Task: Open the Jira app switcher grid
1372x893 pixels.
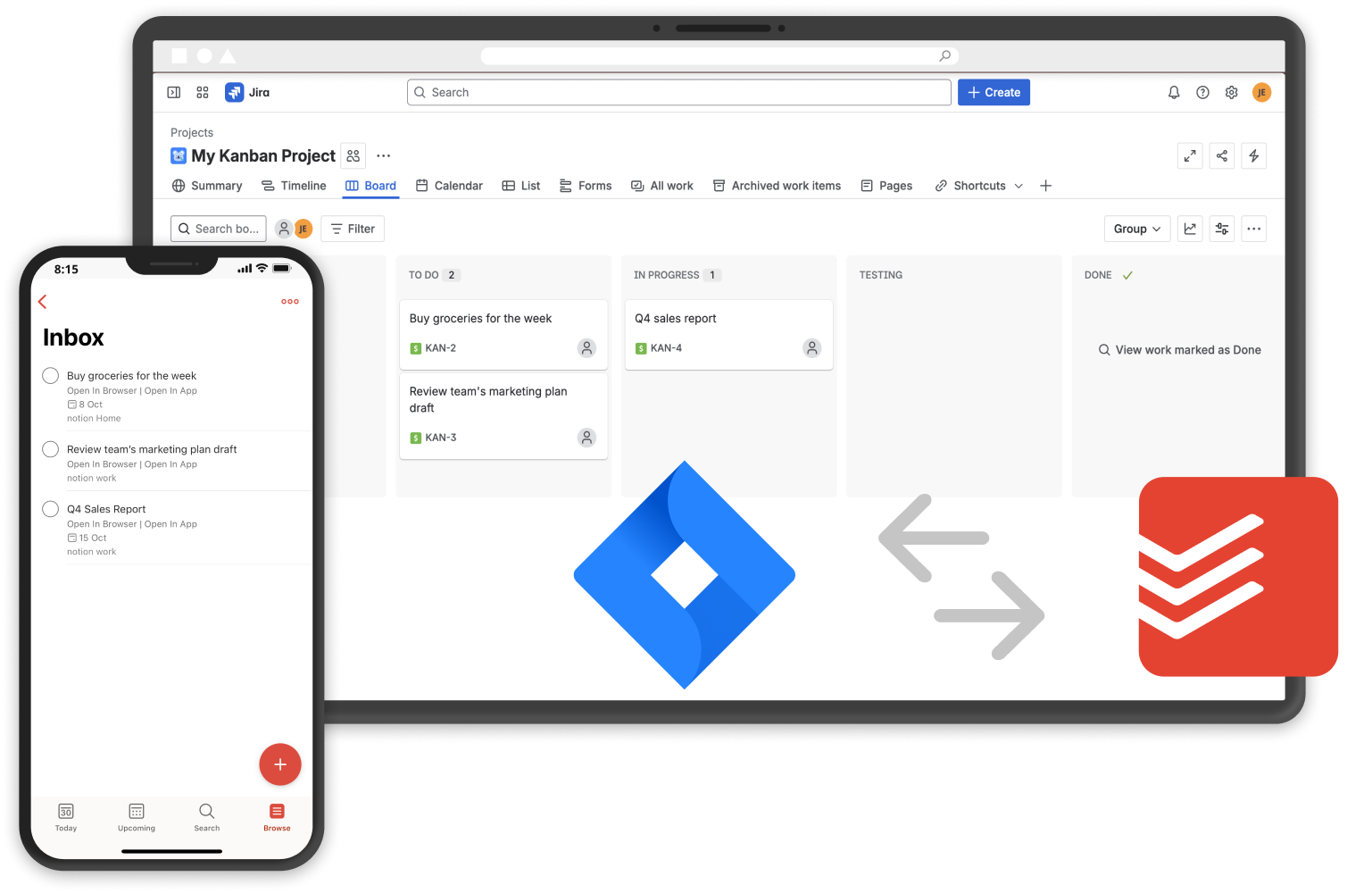Action: pos(203,92)
